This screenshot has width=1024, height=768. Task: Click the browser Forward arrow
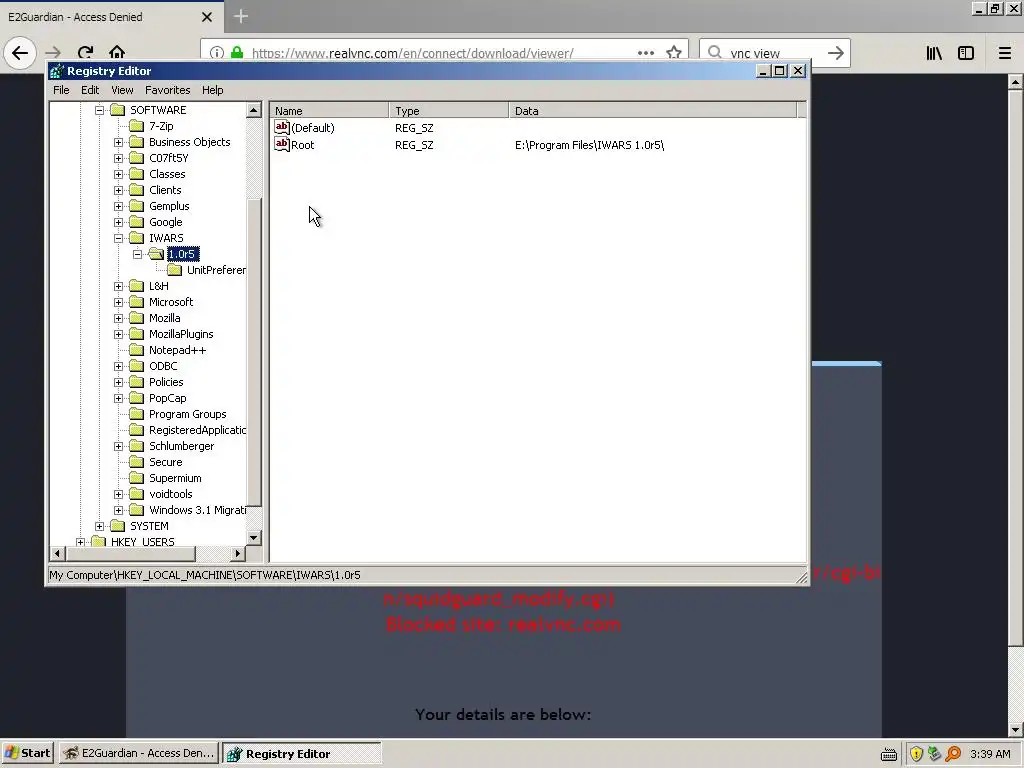(53, 53)
